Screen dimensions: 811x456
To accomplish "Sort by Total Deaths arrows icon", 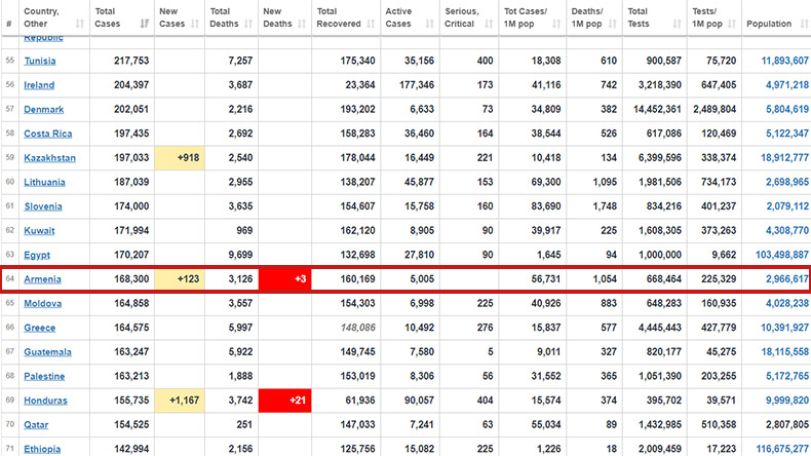I will 249,24.
